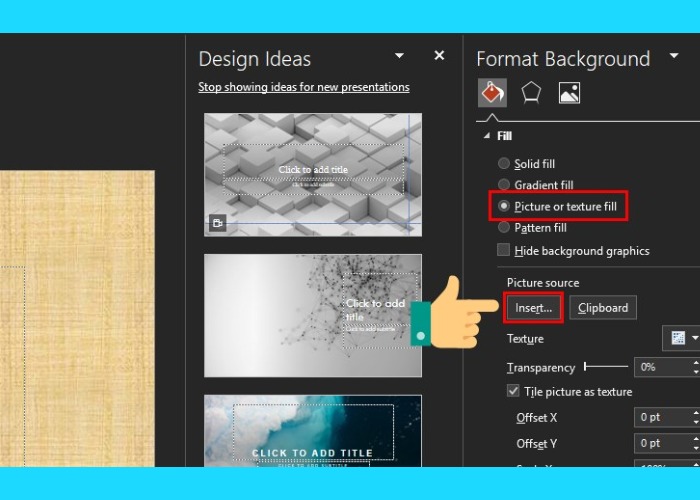The height and width of the screenshot is (500, 700).
Task: Choose the blue clouds design idea
Action: click(x=312, y=431)
